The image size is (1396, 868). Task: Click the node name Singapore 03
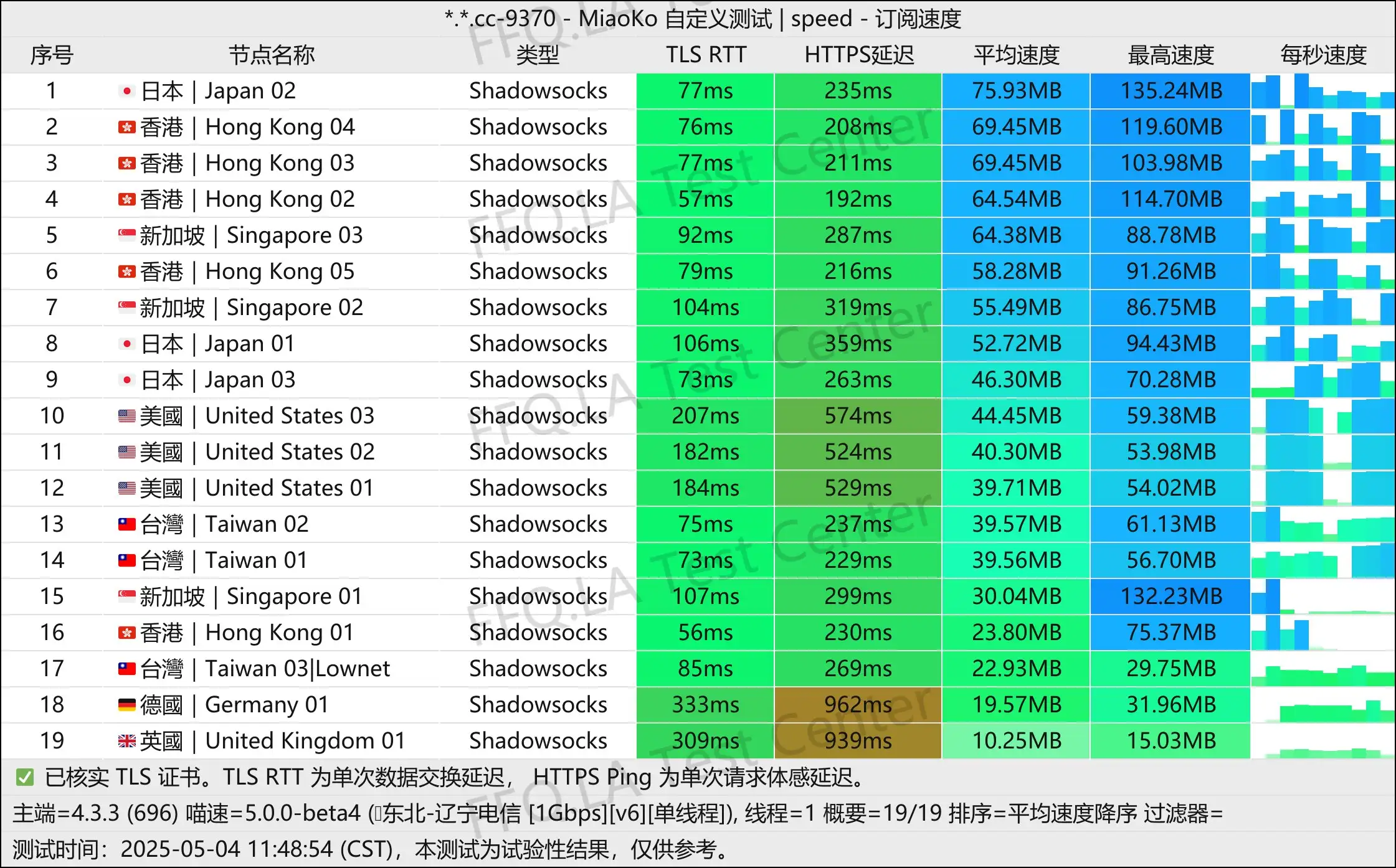point(251,235)
